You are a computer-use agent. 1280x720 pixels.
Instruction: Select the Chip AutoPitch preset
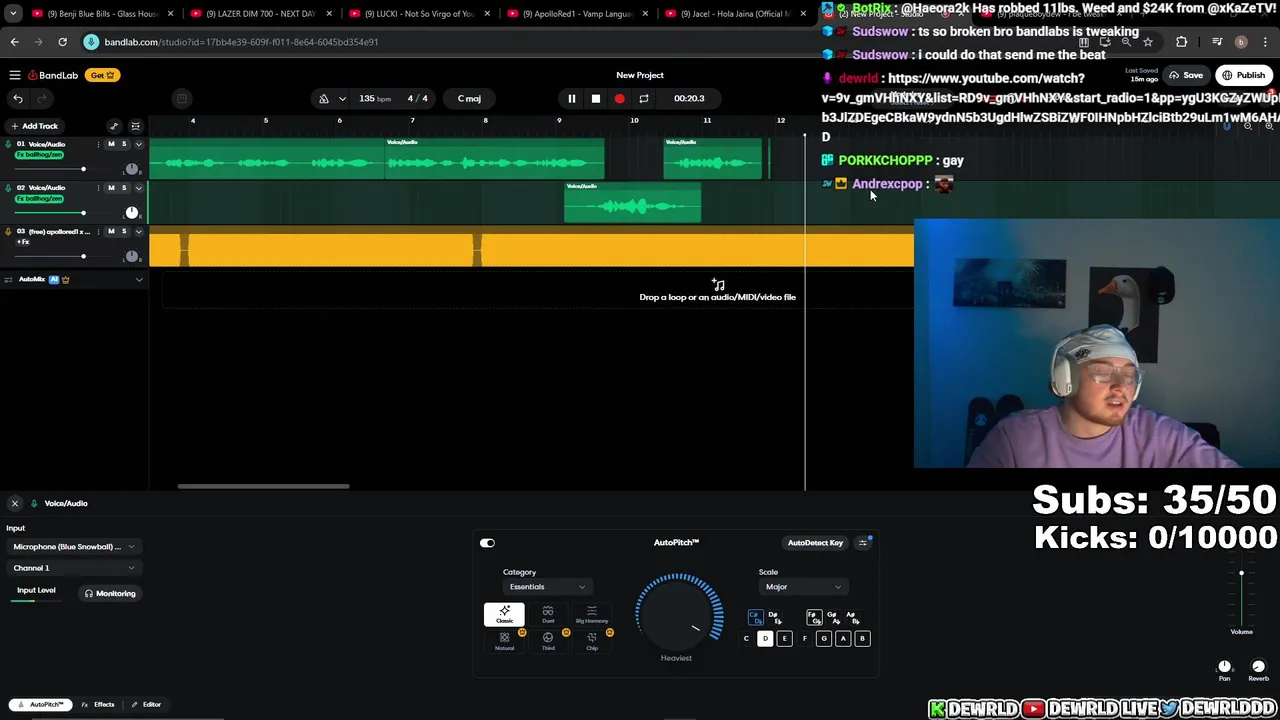click(592, 641)
